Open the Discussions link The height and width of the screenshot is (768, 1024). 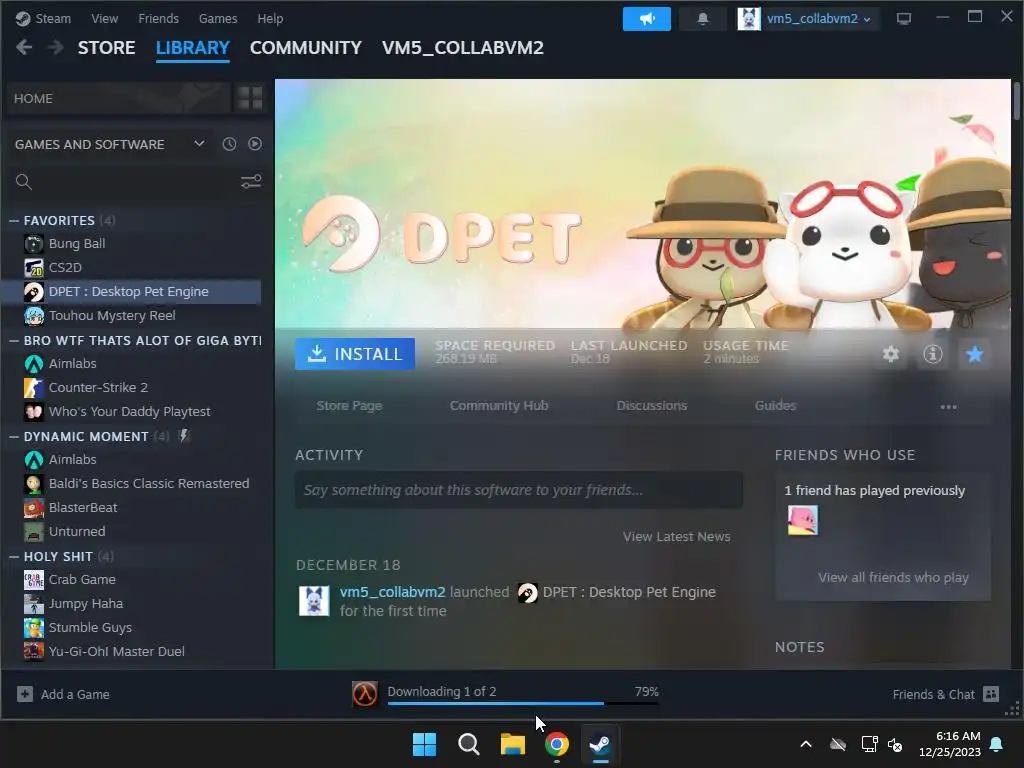point(652,406)
